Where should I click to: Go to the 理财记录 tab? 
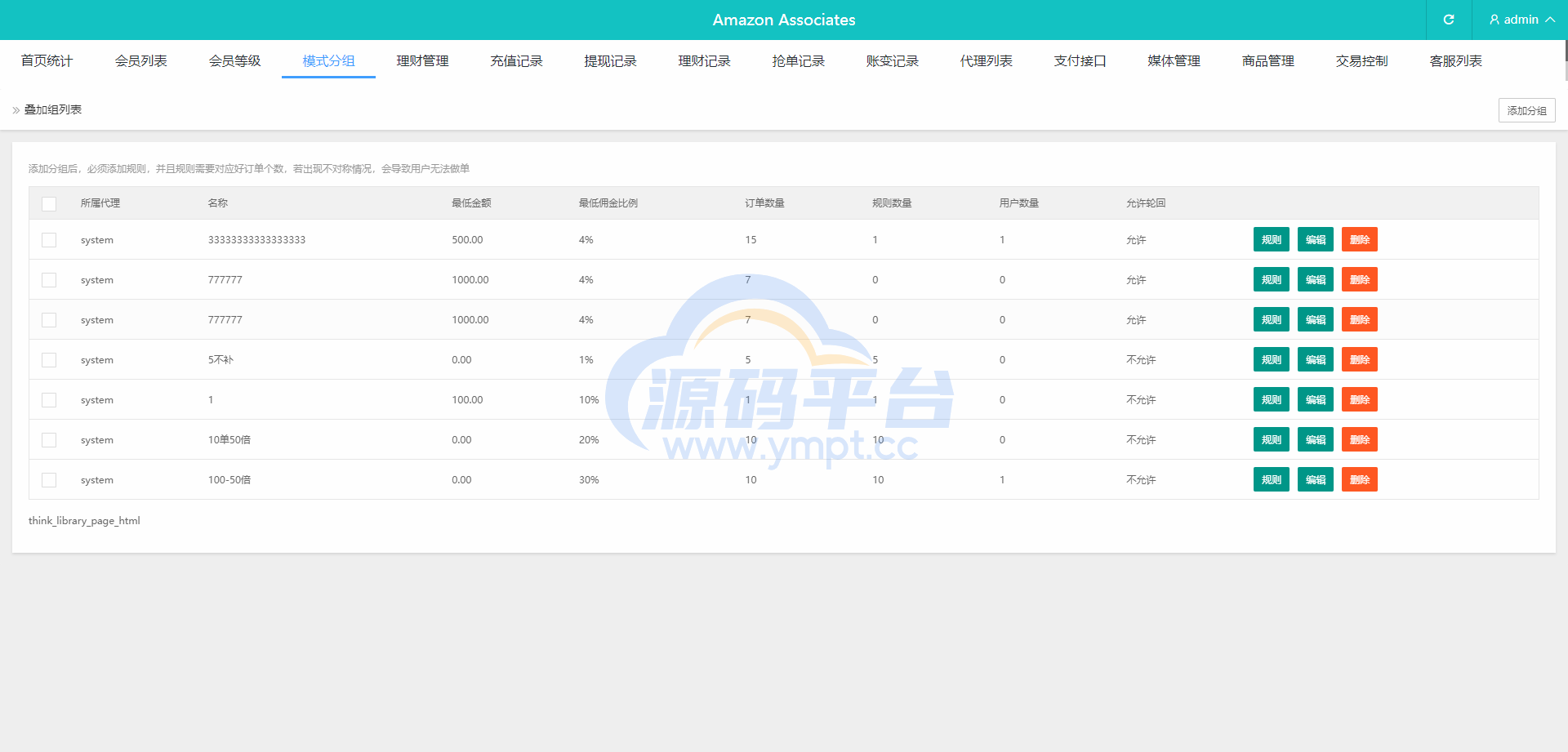[705, 61]
